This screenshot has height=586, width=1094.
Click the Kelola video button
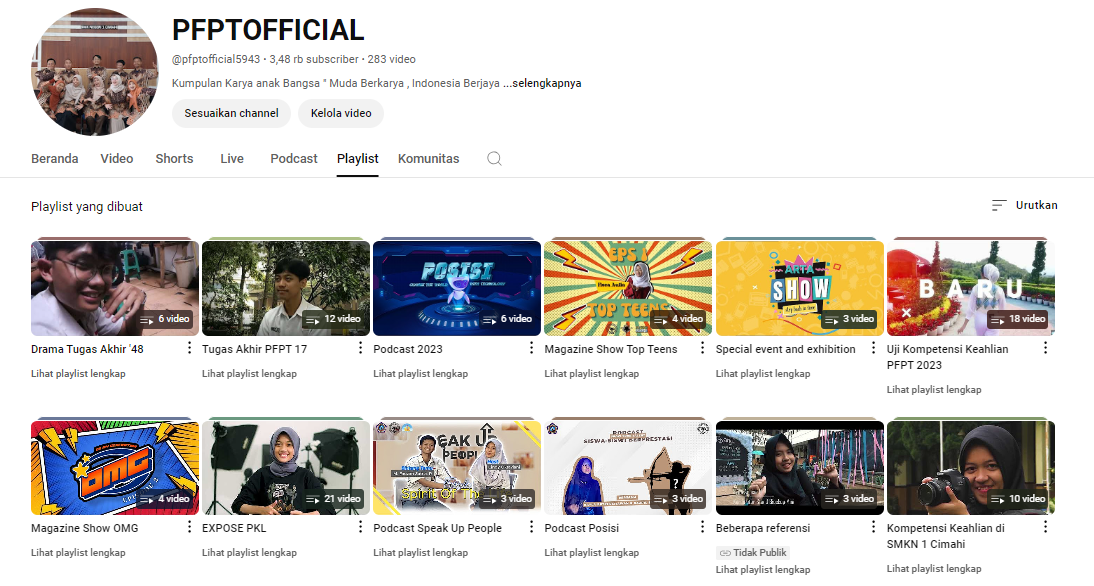340,113
